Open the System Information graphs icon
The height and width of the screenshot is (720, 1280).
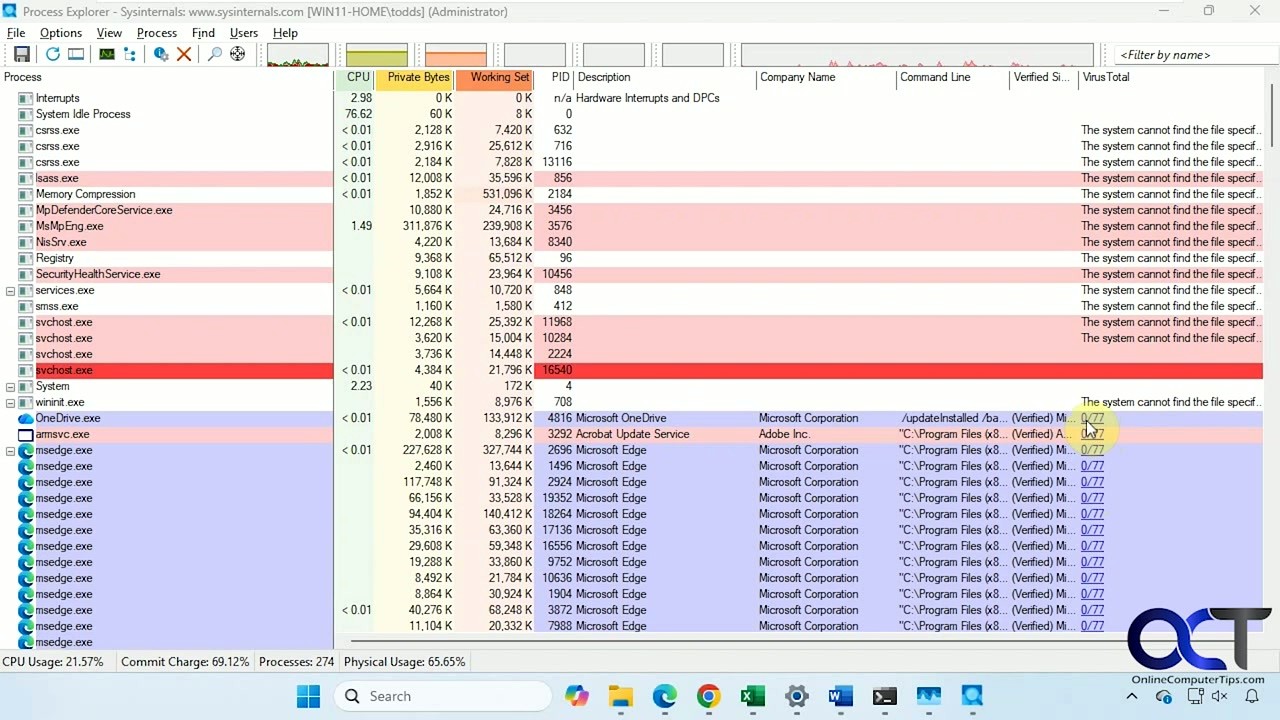105,53
